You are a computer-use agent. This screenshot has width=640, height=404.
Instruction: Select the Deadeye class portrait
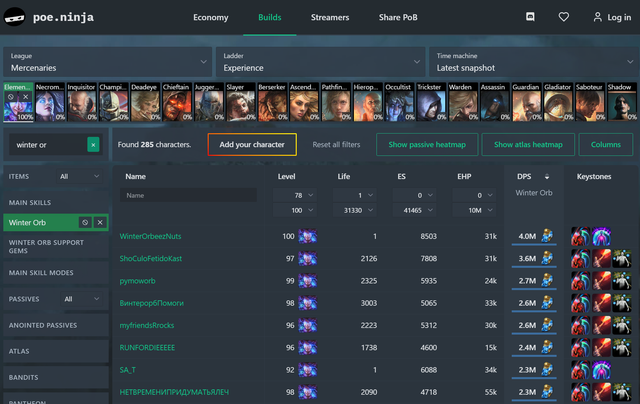point(145,102)
